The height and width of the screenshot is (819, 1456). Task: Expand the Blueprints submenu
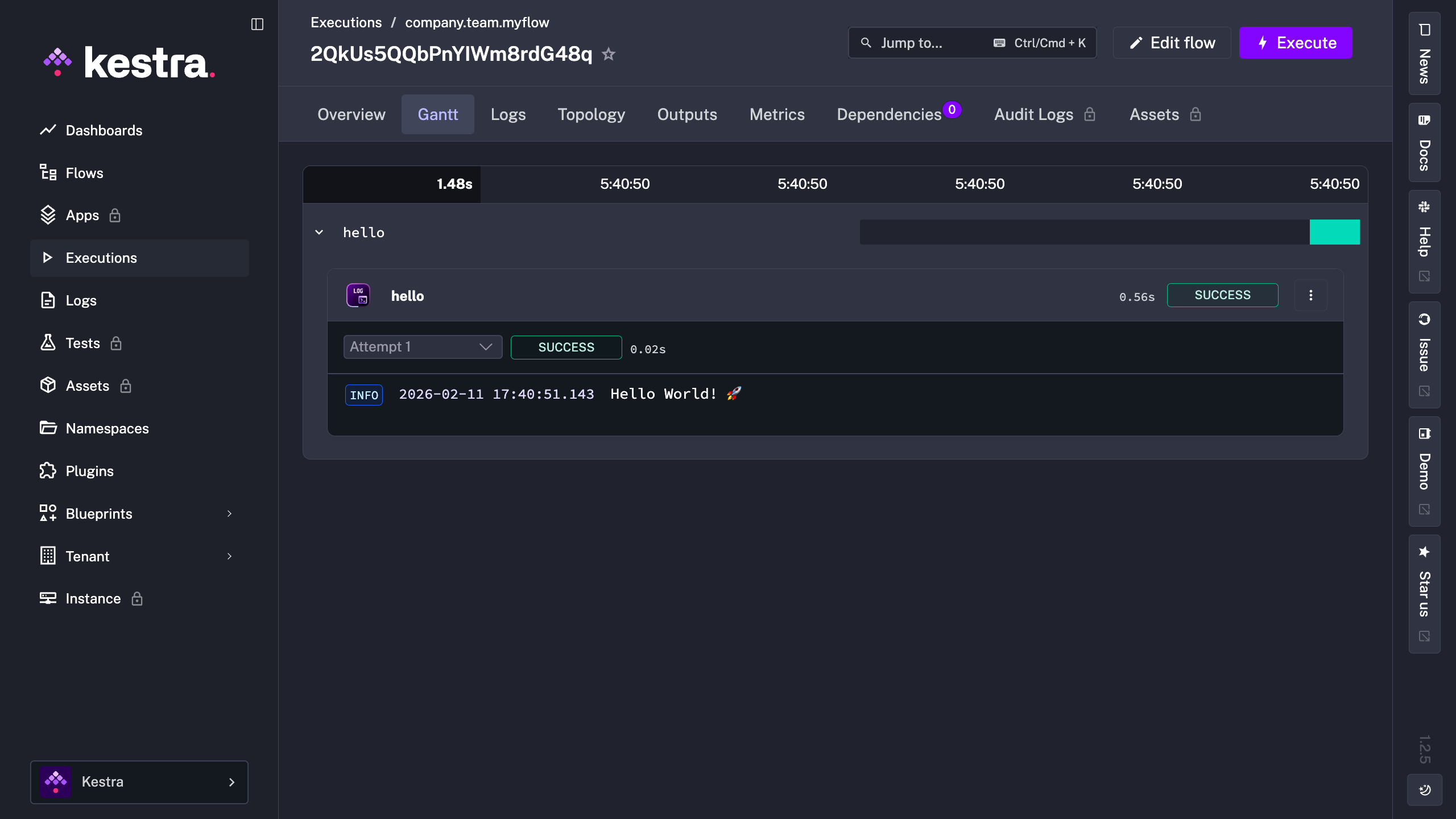(x=229, y=514)
